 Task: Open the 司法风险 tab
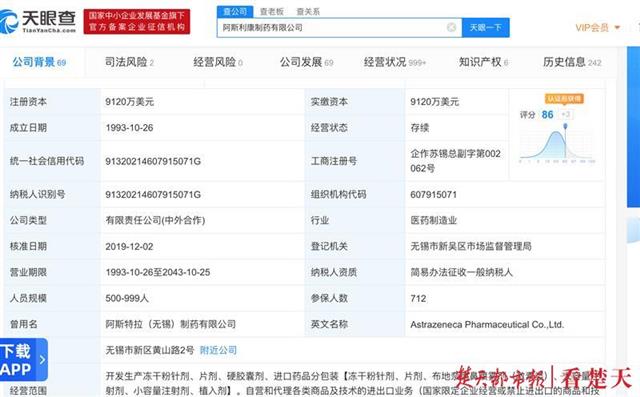coord(129,62)
